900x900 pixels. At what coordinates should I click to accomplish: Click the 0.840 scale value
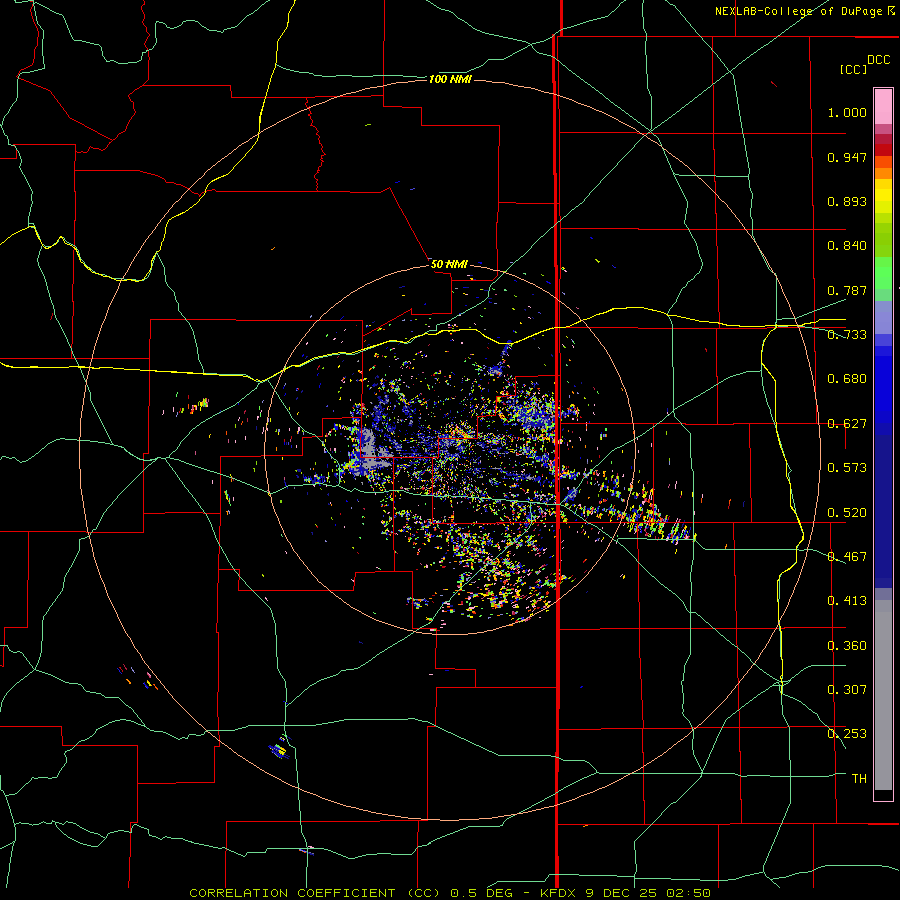point(847,246)
